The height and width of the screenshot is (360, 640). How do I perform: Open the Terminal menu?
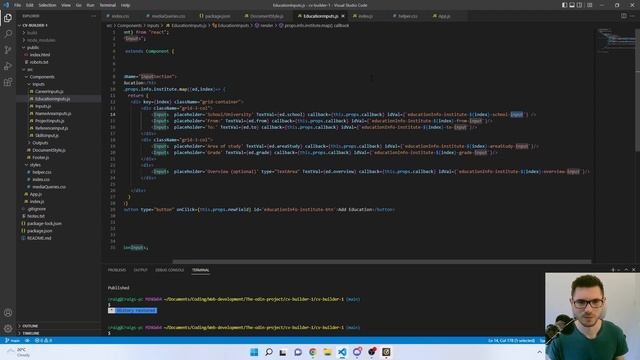point(108,5)
